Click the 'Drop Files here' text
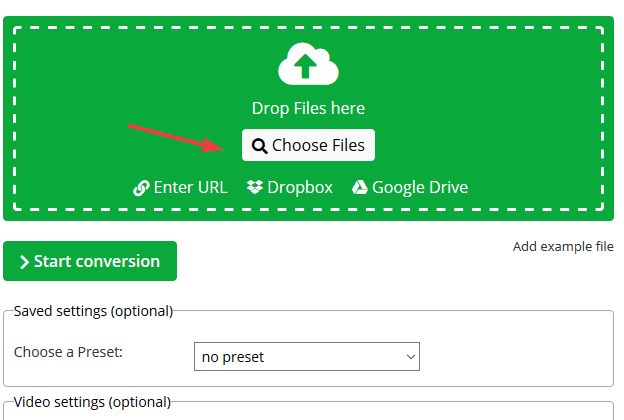624x420 pixels. 308,108
